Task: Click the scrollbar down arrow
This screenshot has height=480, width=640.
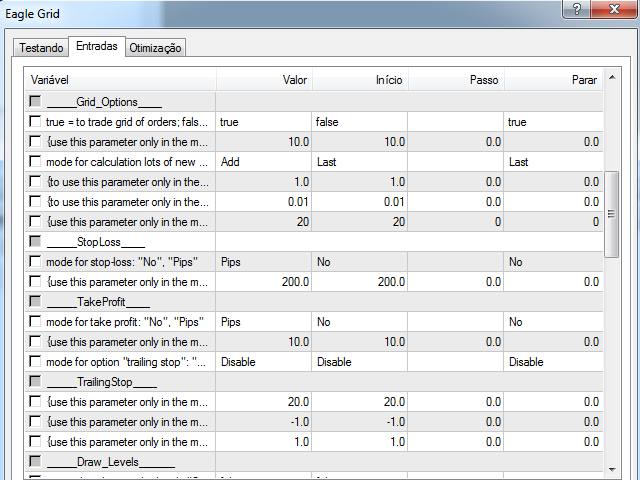Action: tap(612, 469)
